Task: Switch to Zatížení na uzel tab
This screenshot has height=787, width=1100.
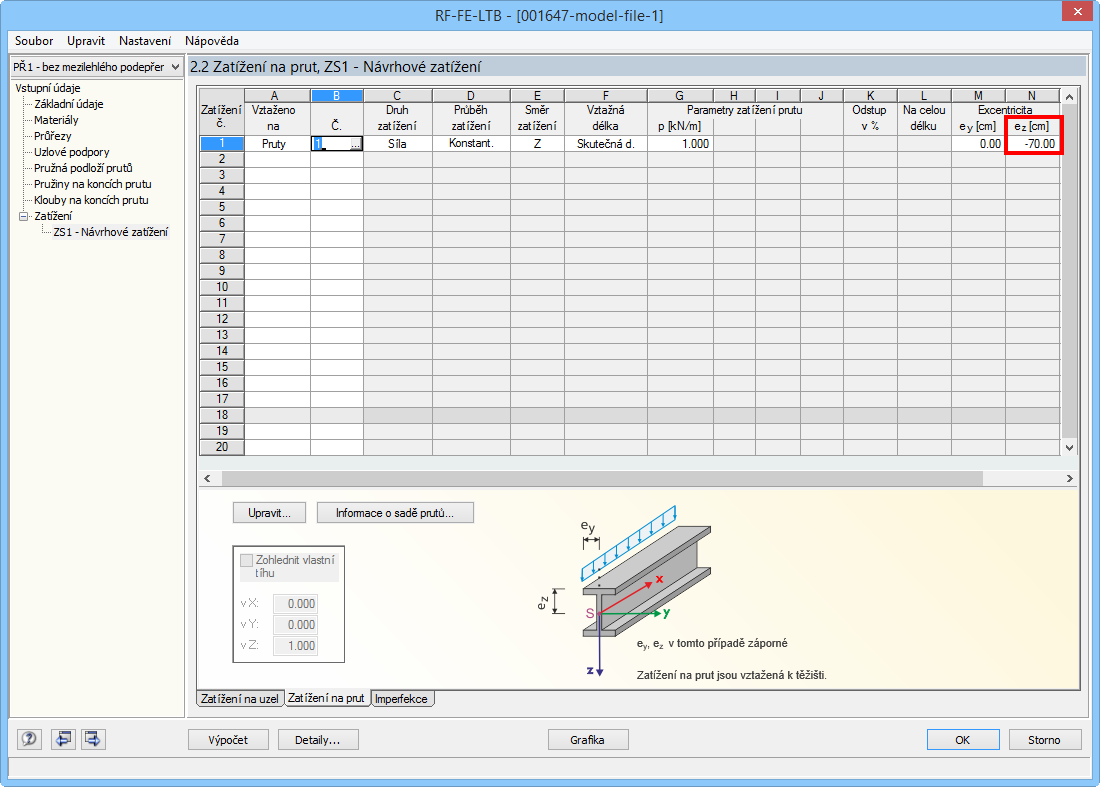Action: pyautogui.click(x=240, y=699)
